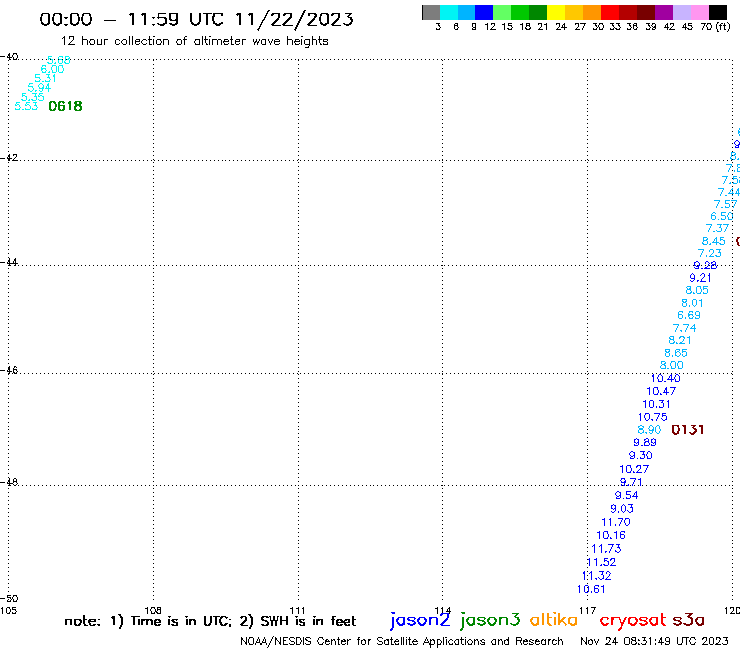Click the bright red swatch in the color scale

[610, 12]
